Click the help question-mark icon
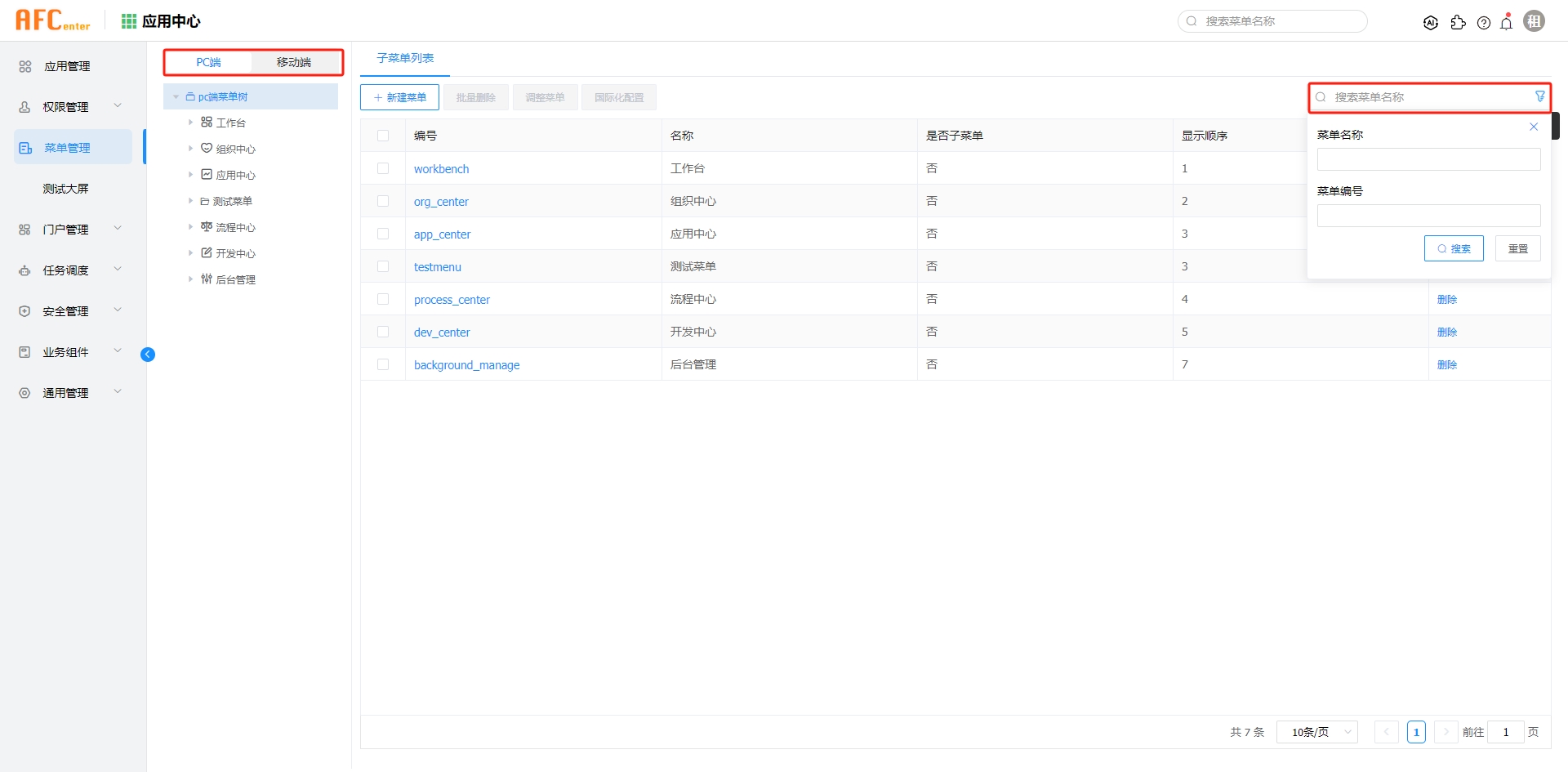Screen dimensions: 1568x772 point(1484,23)
